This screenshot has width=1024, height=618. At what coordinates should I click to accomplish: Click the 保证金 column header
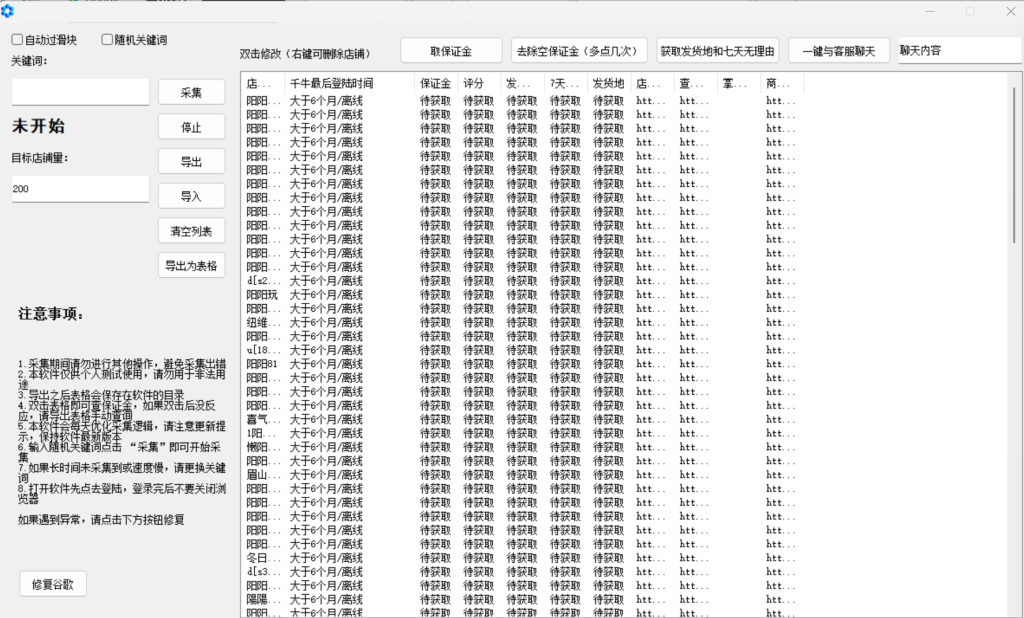(434, 83)
